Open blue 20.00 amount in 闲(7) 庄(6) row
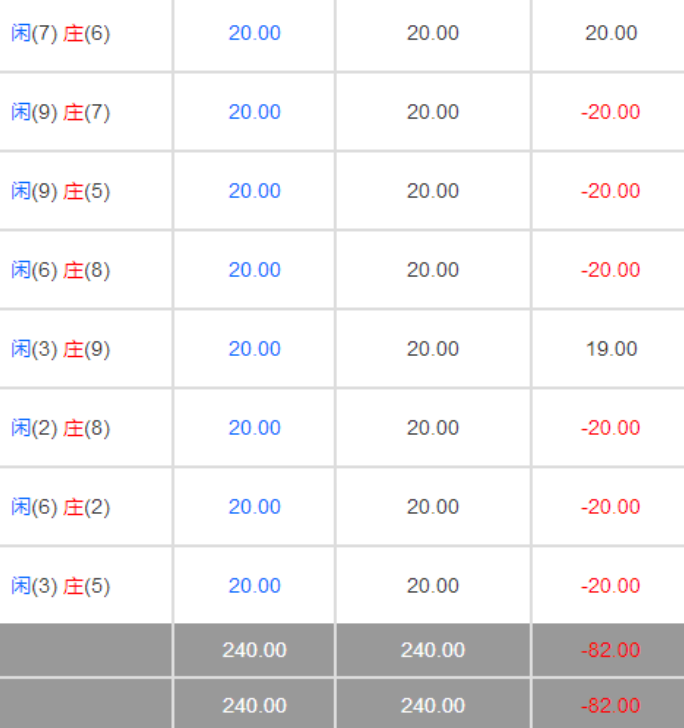The height and width of the screenshot is (728, 684). click(254, 33)
